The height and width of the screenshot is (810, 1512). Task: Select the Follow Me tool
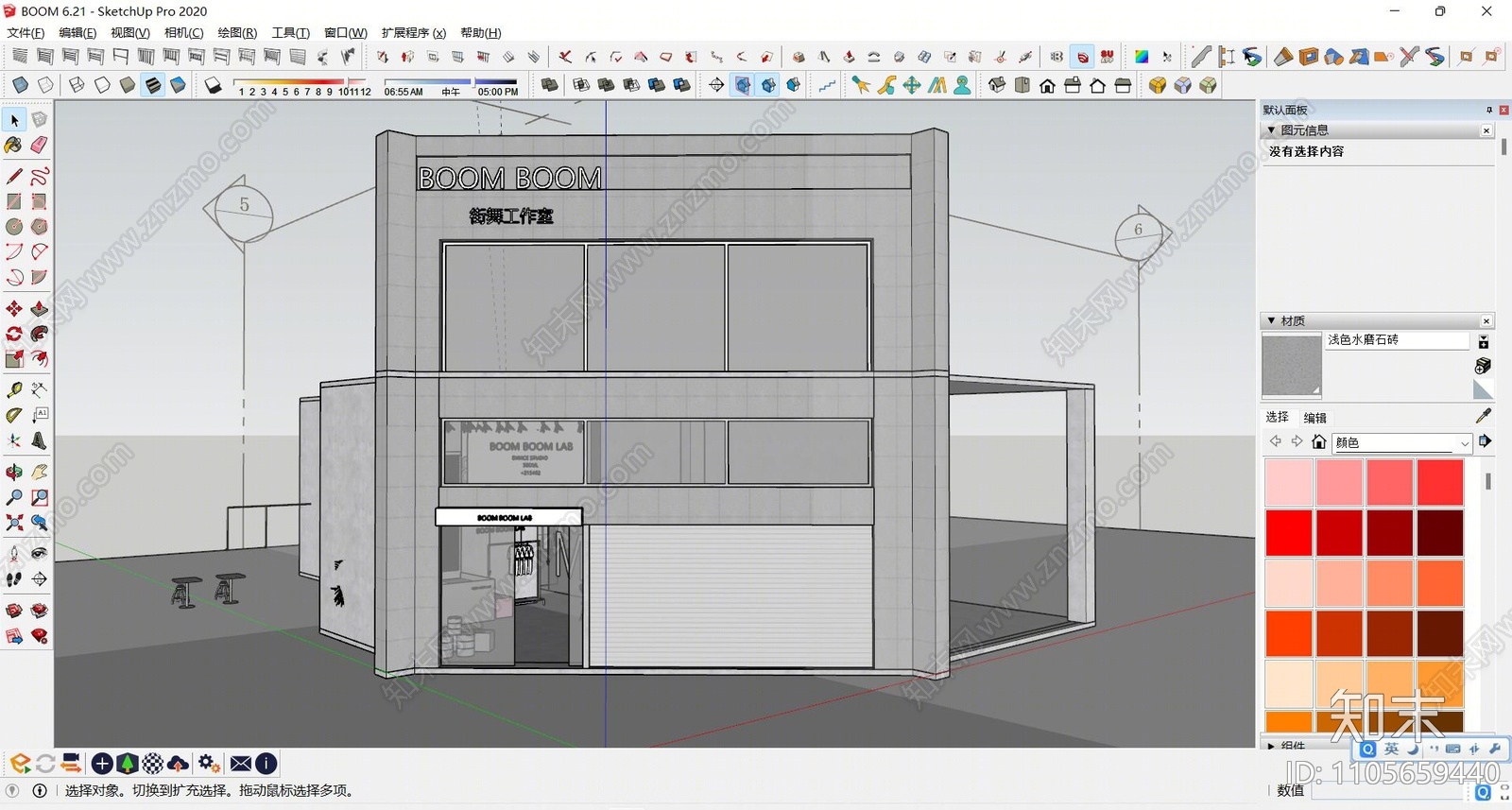[39, 334]
